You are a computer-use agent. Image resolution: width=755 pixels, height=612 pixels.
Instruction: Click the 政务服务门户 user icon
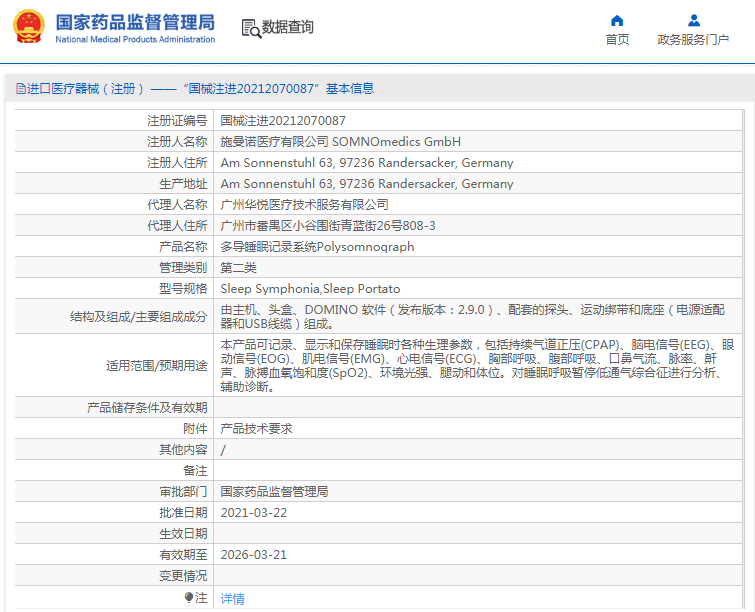tap(694, 20)
